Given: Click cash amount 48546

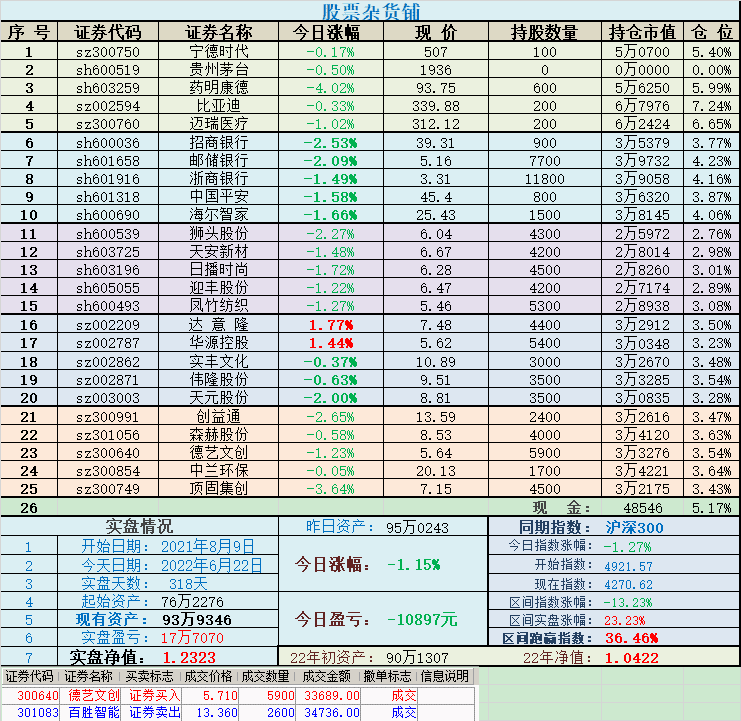Looking at the screenshot, I should 642,508.
